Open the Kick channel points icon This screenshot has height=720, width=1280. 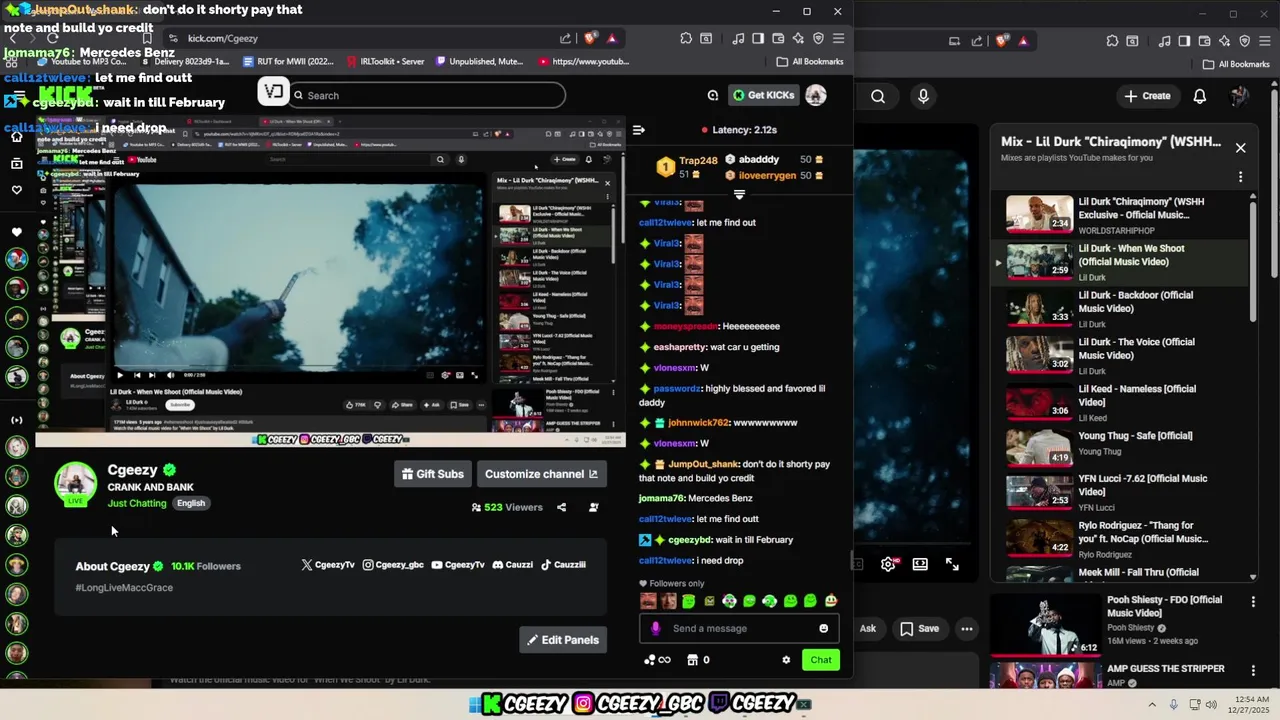(x=657, y=660)
